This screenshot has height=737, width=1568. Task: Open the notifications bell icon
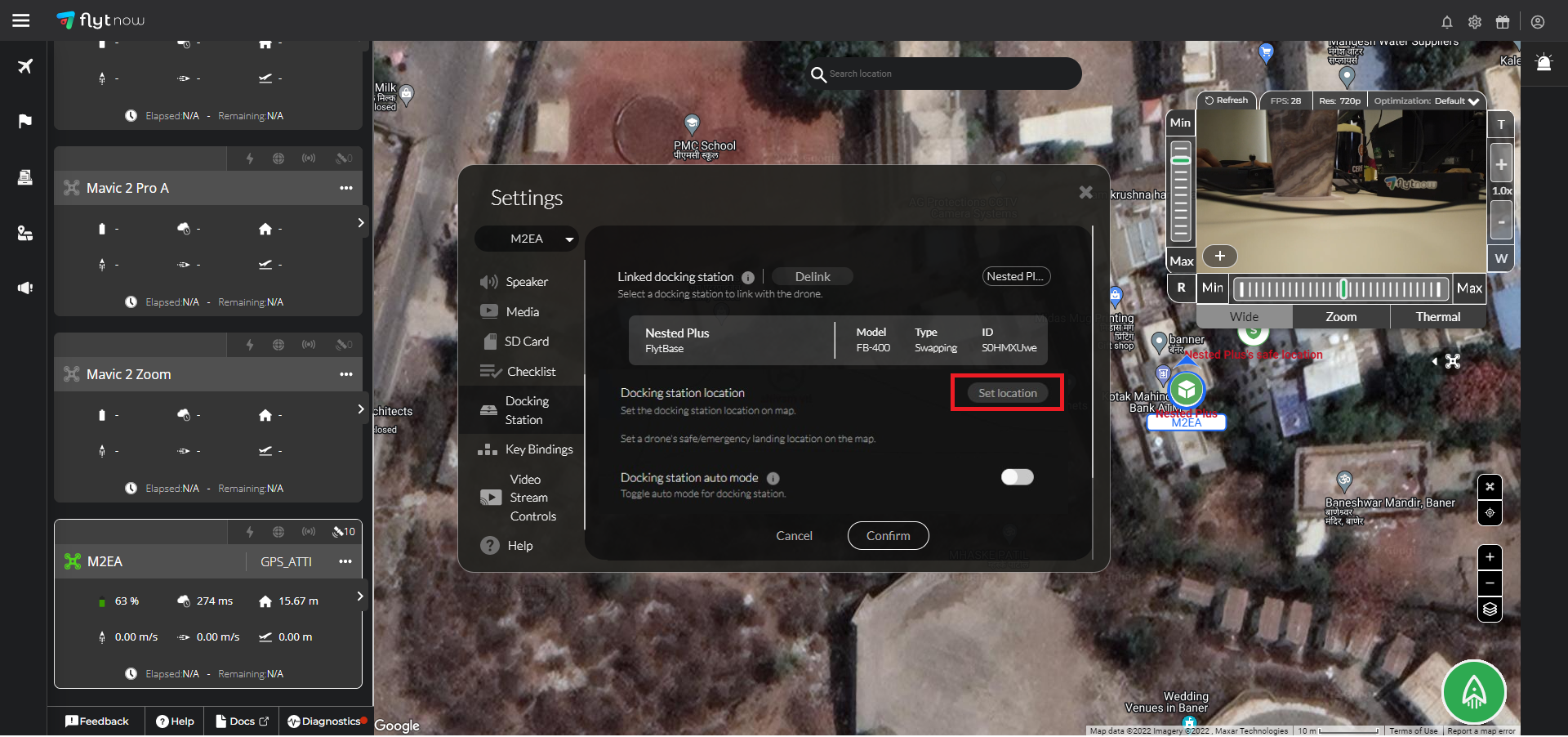[x=1446, y=22]
